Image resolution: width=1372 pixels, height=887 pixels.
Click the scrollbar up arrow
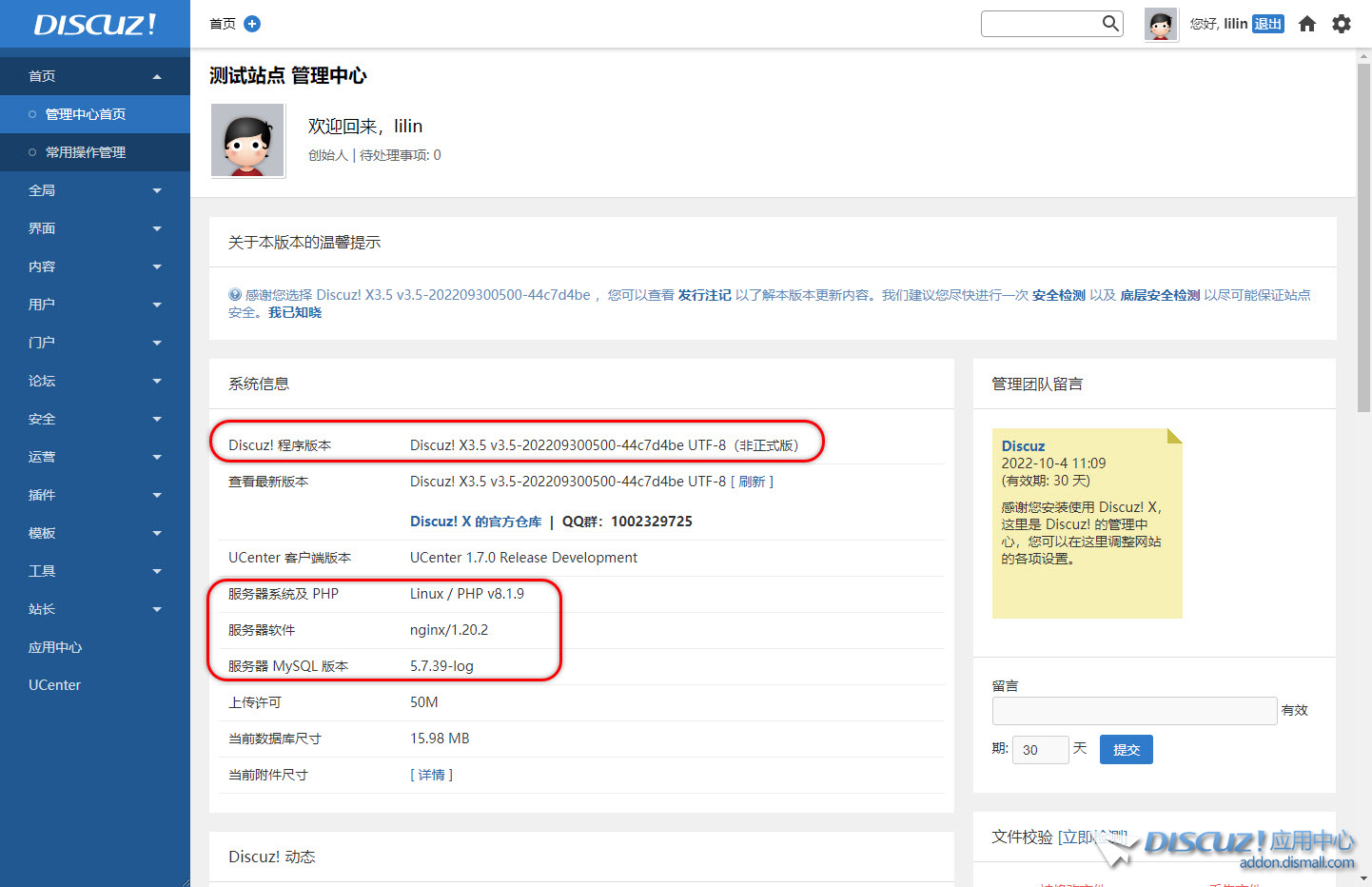(x=1363, y=56)
